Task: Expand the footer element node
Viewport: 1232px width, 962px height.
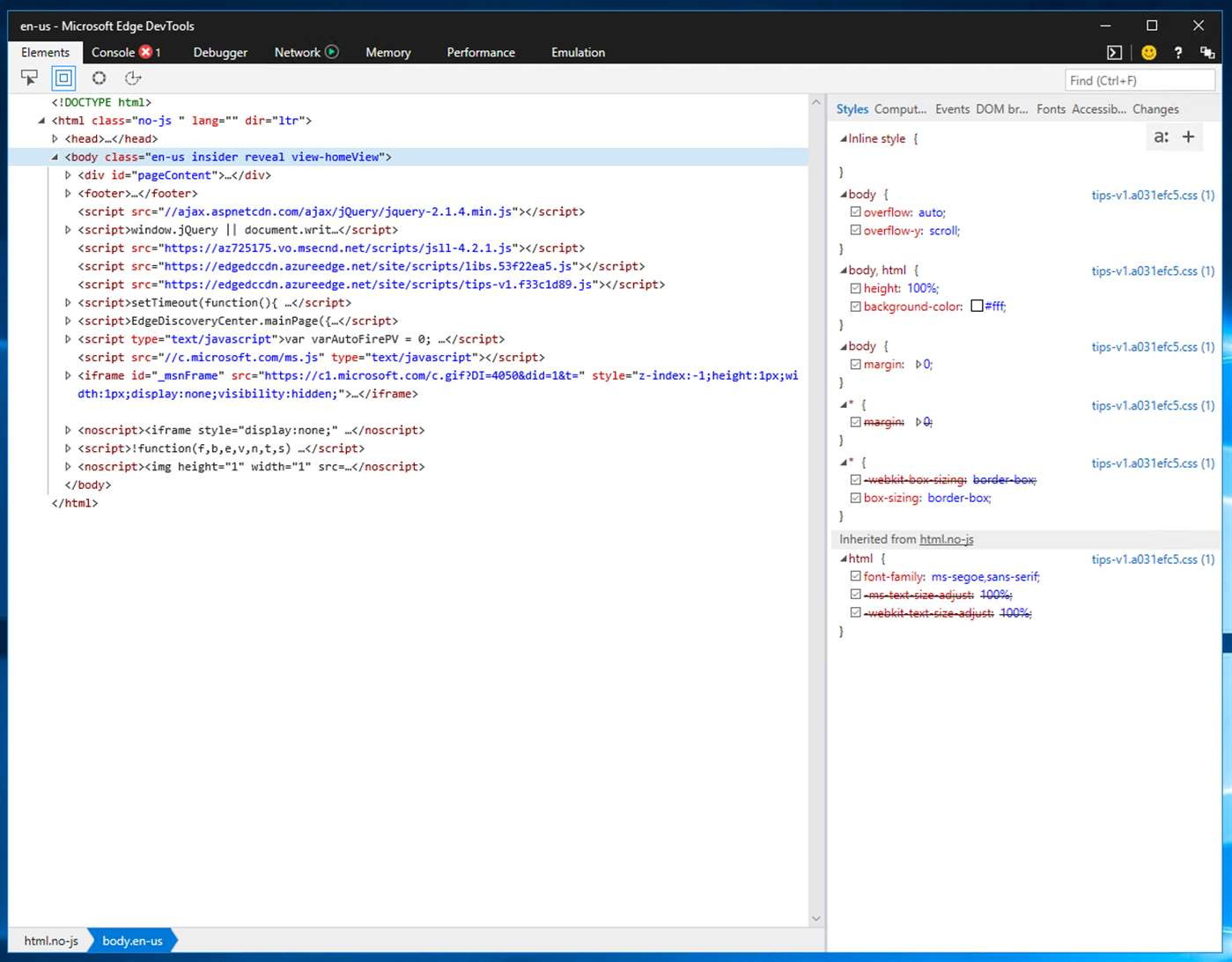Action: pos(68,193)
